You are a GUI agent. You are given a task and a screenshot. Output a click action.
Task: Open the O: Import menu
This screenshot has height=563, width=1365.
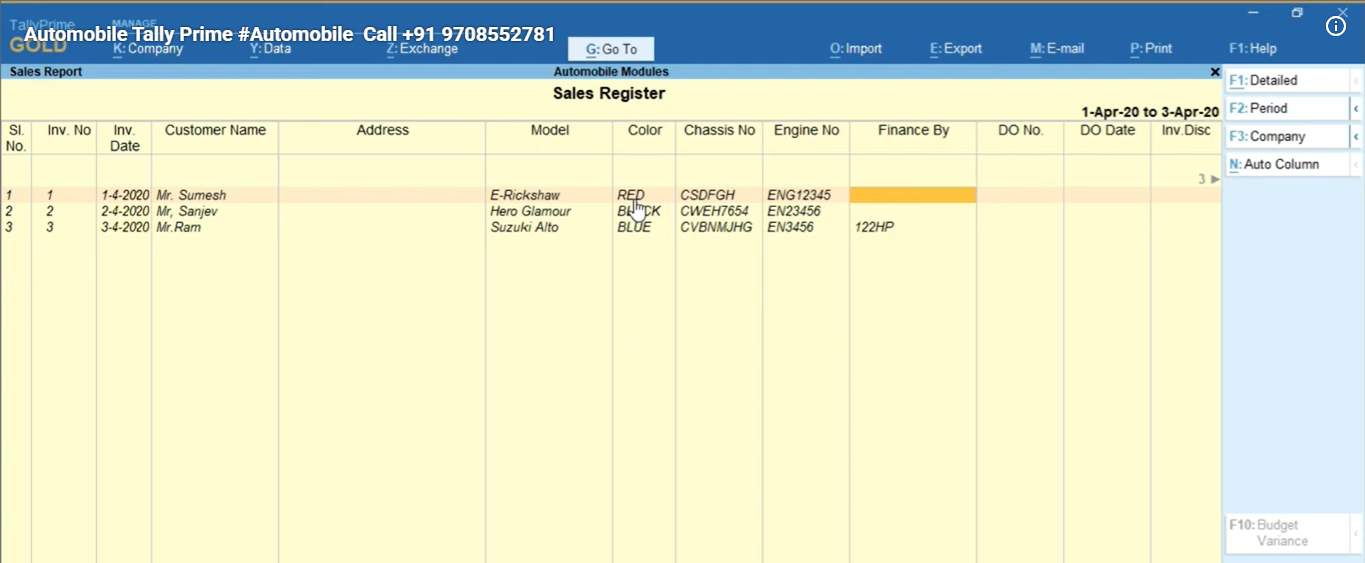(856, 48)
